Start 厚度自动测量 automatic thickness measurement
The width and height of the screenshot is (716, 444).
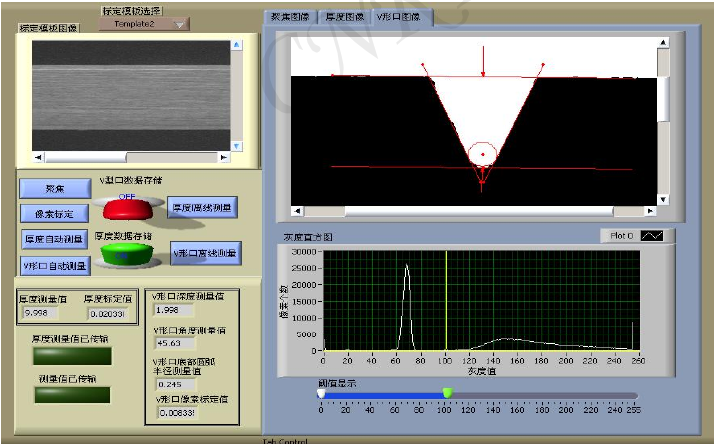(x=55, y=239)
